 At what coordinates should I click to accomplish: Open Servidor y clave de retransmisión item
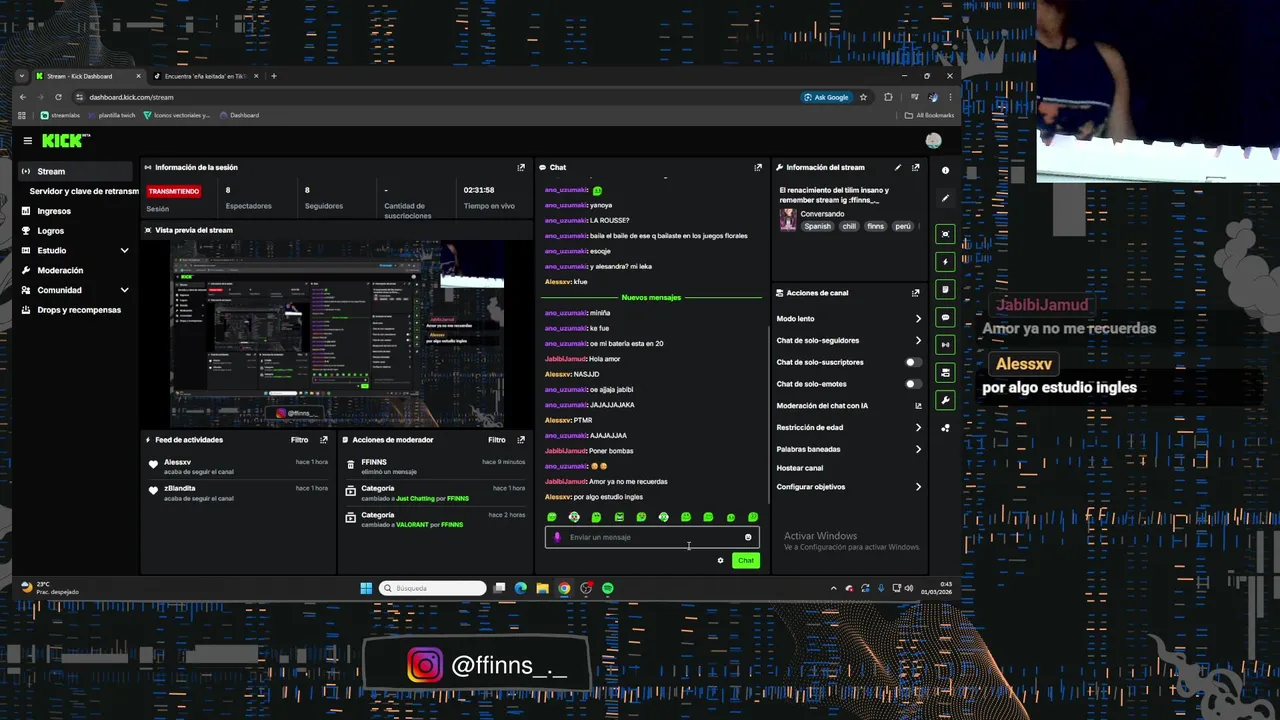(84, 191)
